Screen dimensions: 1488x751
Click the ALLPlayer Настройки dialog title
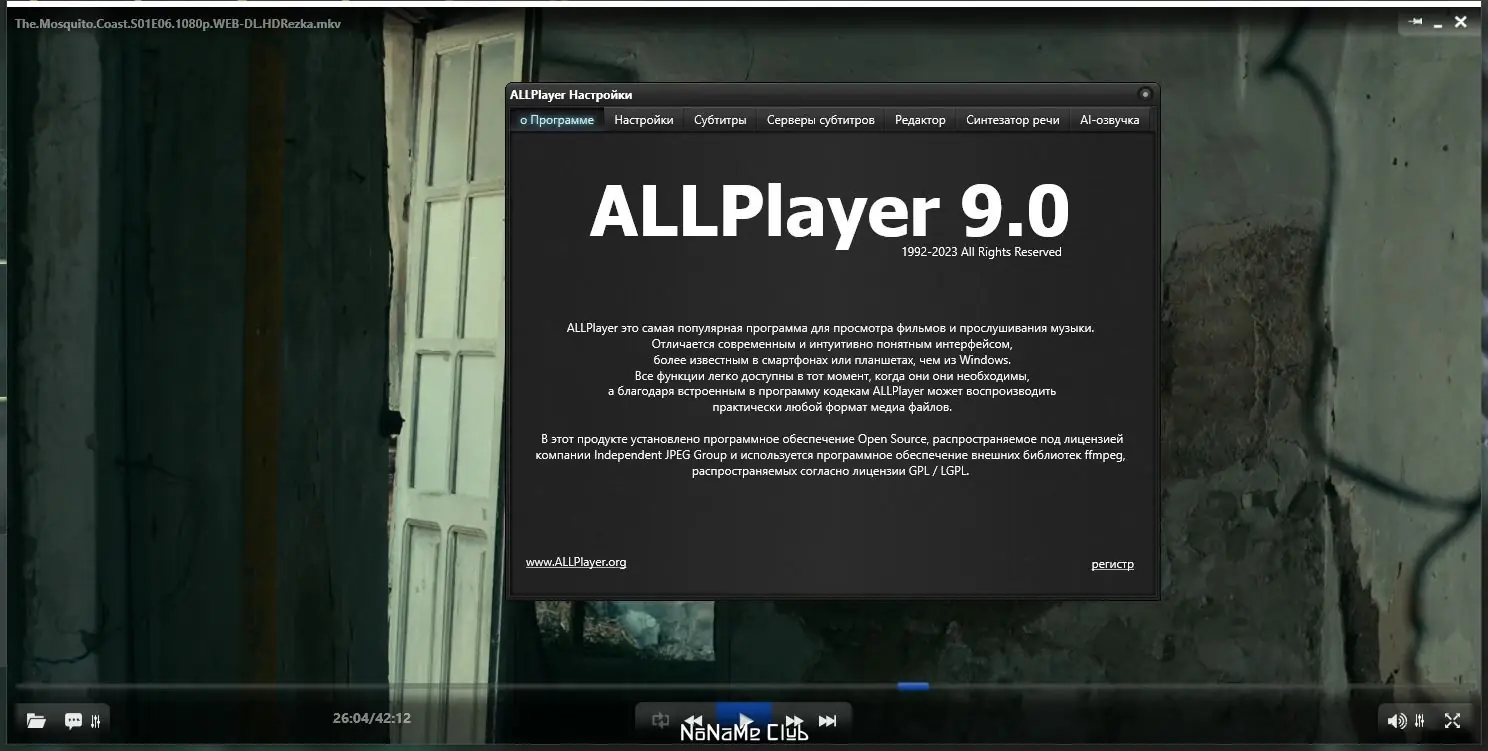[571, 95]
